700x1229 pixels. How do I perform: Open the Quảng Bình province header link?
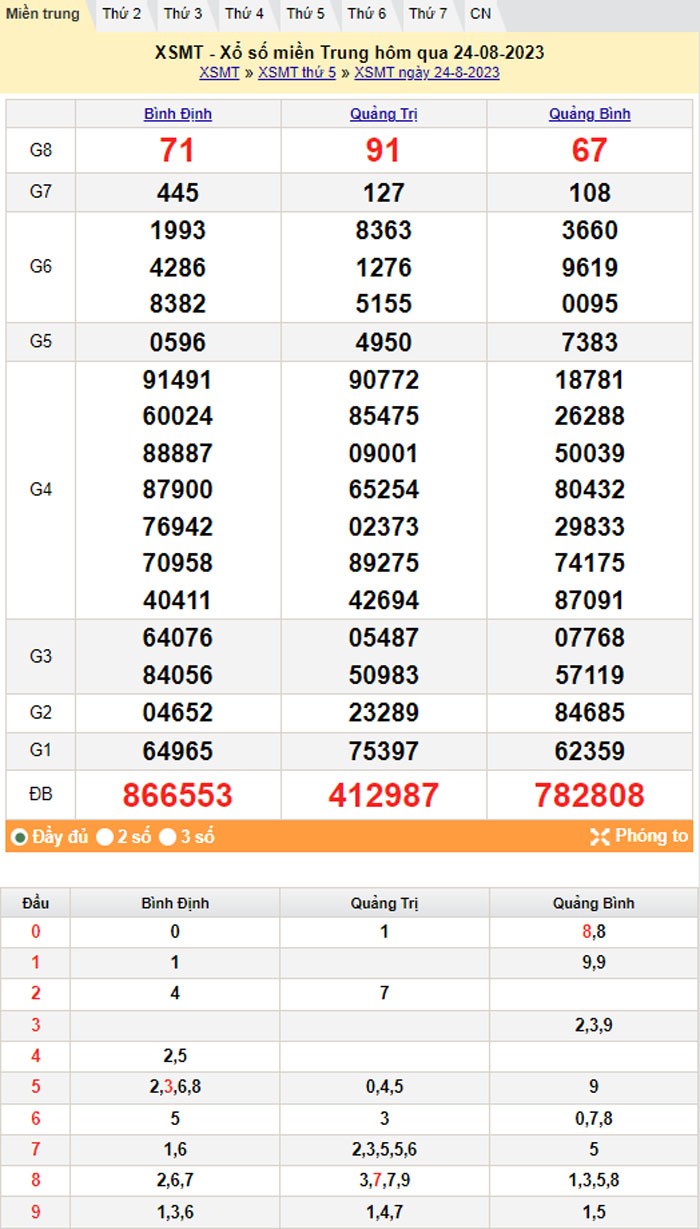coord(590,114)
